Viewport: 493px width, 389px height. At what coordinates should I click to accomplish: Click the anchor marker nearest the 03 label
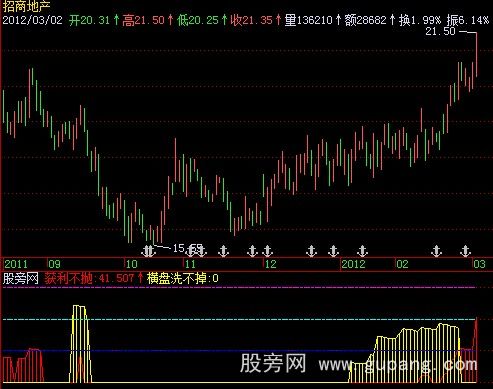[x=465, y=251]
